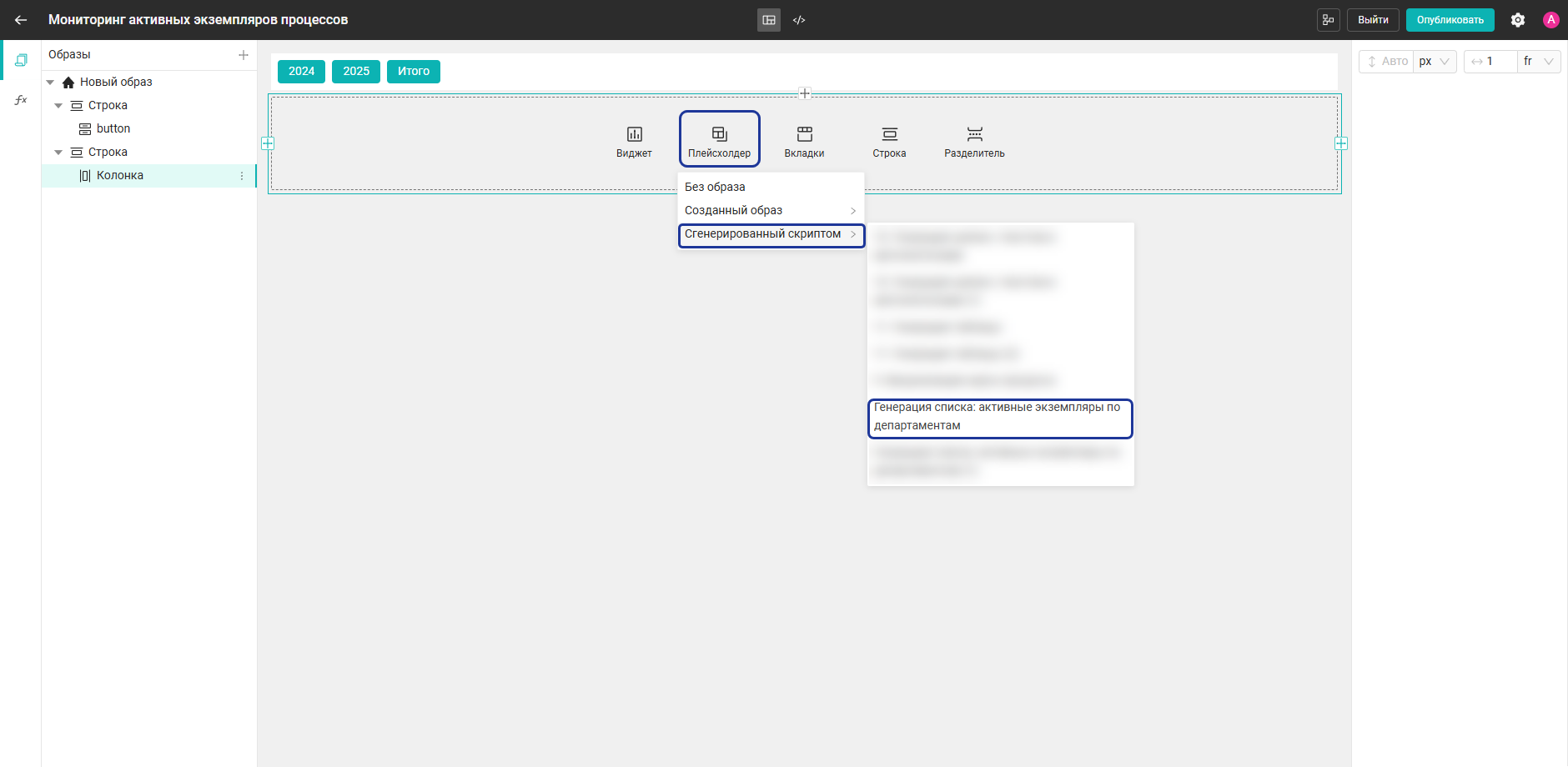Open the user avatar menu

pyautogui.click(x=1551, y=20)
